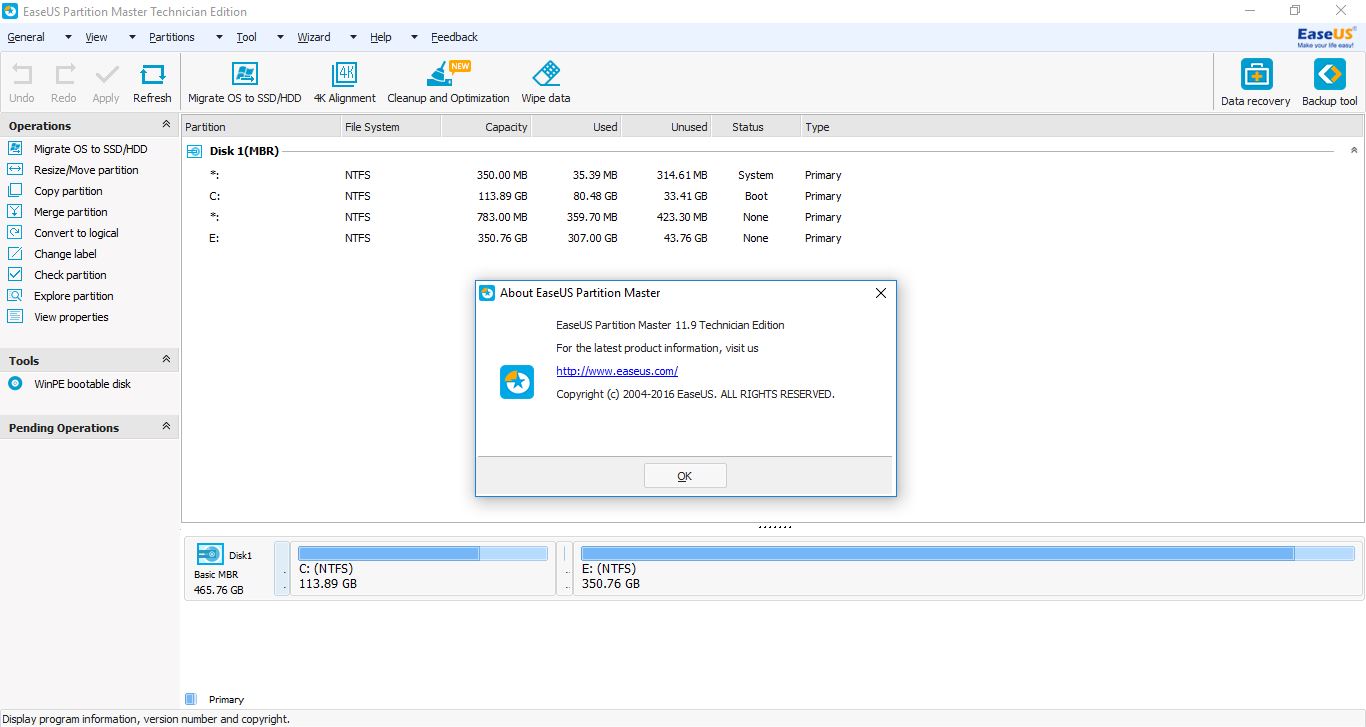Image resolution: width=1366 pixels, height=727 pixels.
Task: Open the Wipe data tool
Action: (546, 83)
